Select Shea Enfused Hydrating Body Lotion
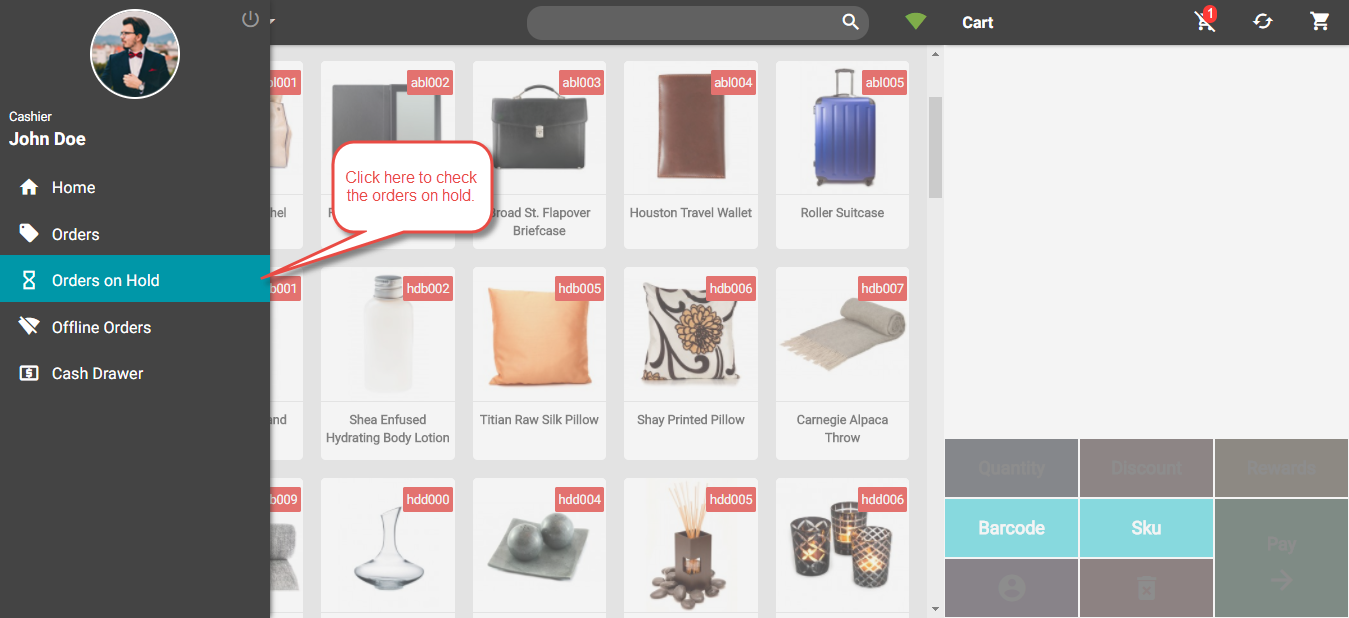1349x618 pixels. [388, 364]
